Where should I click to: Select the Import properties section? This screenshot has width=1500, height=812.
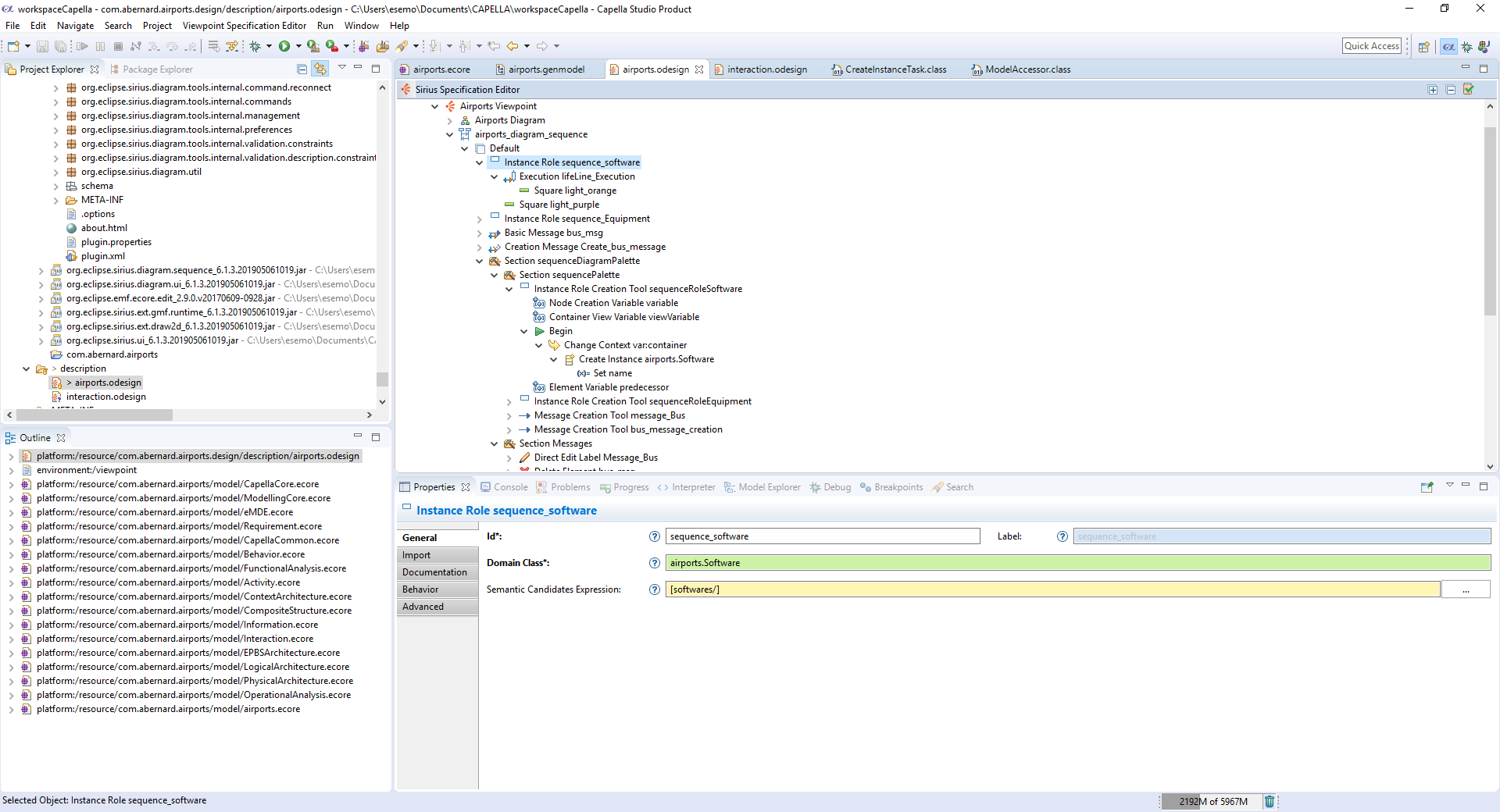coord(437,555)
